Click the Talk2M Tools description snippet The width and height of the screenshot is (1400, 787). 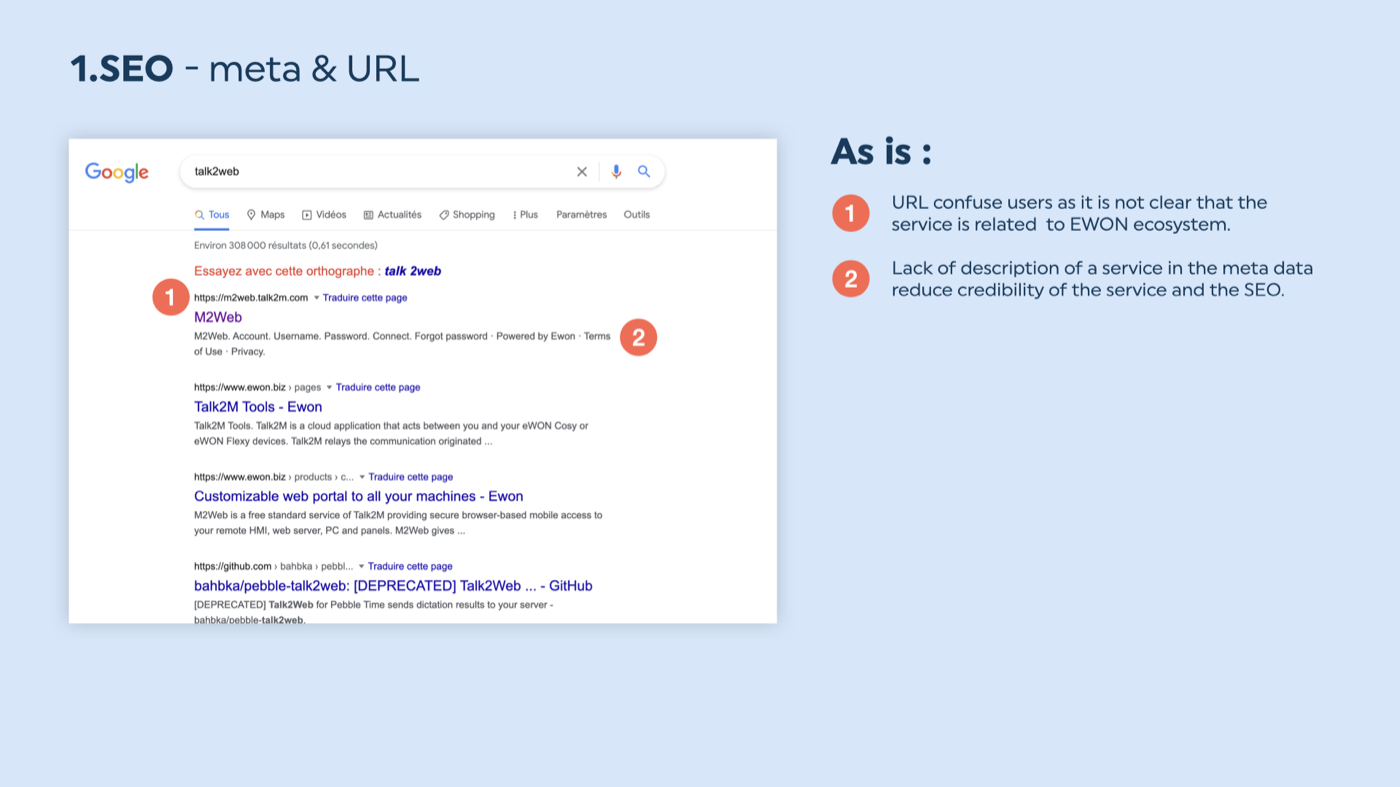click(391, 433)
